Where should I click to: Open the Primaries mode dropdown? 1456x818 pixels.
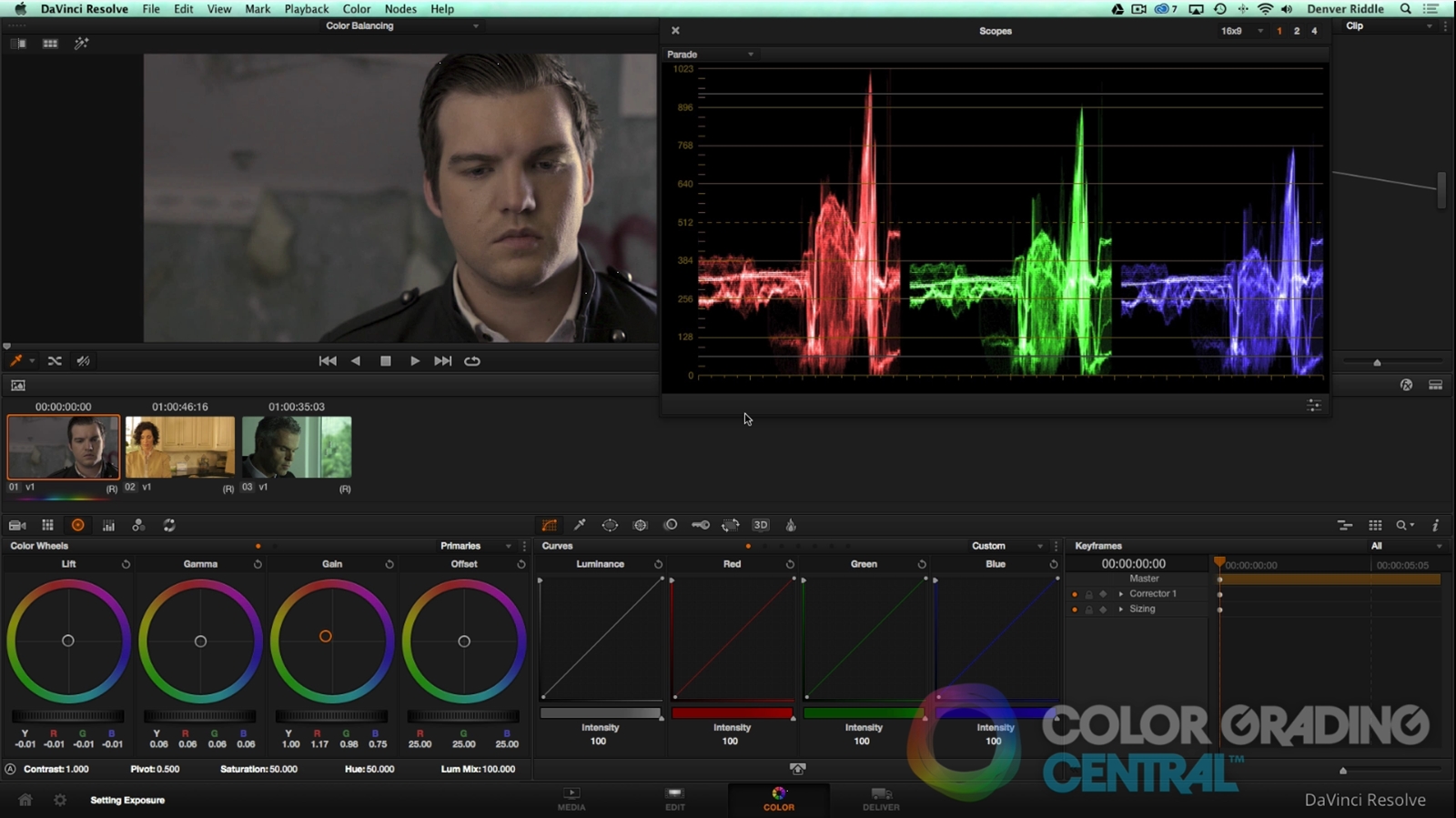pos(475,546)
